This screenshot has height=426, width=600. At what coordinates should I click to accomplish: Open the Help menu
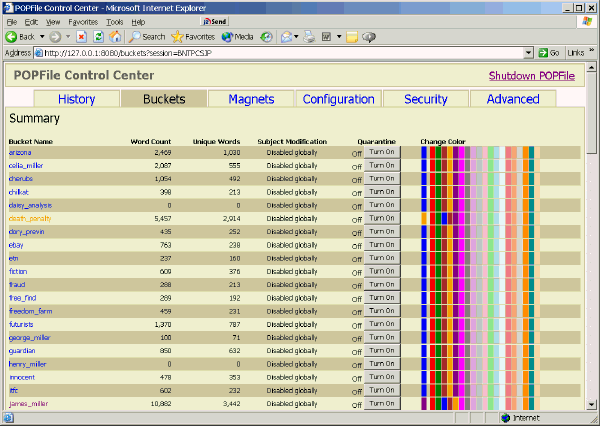pyautogui.click(x=138, y=22)
